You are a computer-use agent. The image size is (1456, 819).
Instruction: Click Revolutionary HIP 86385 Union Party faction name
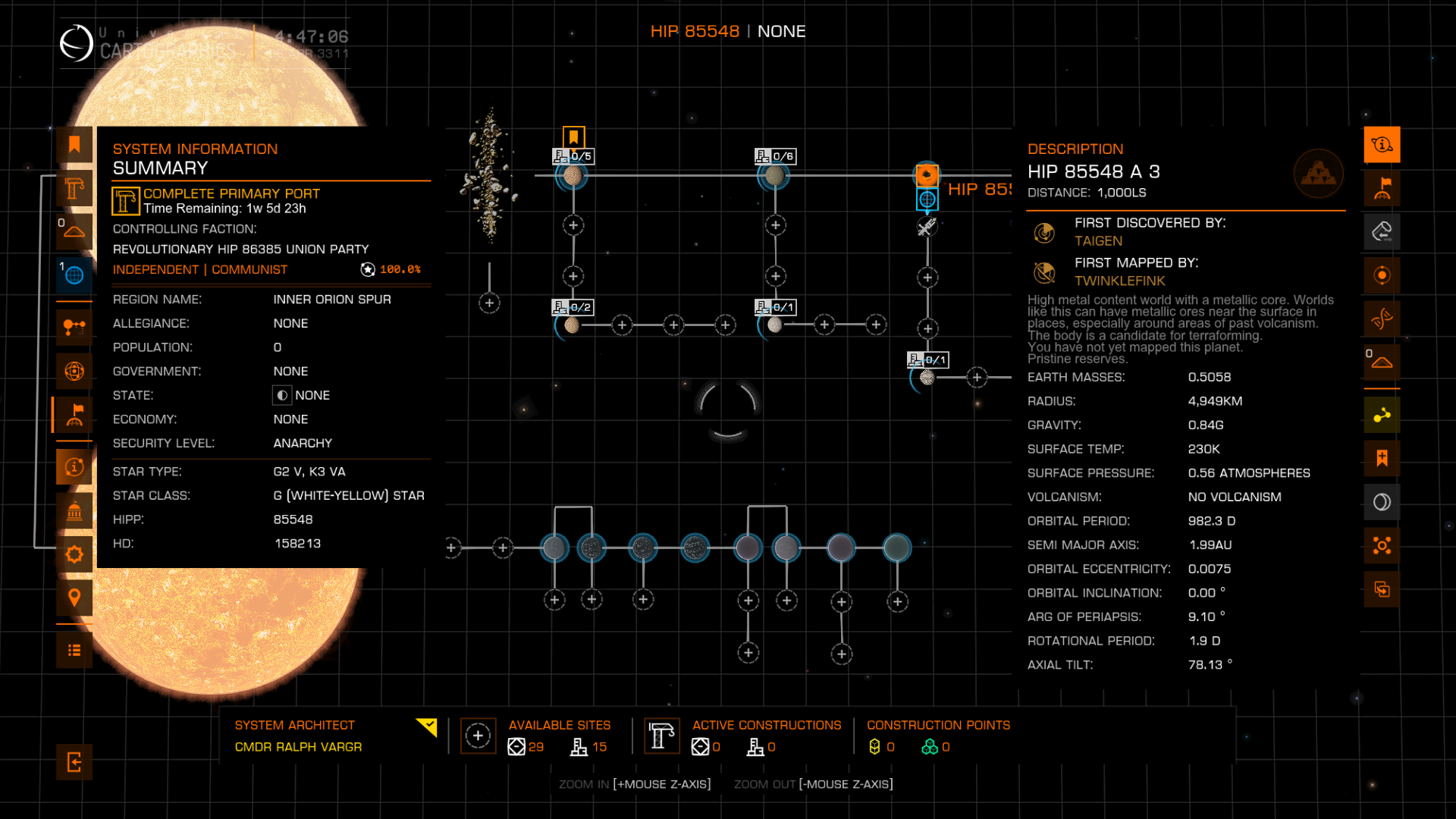[x=240, y=249]
